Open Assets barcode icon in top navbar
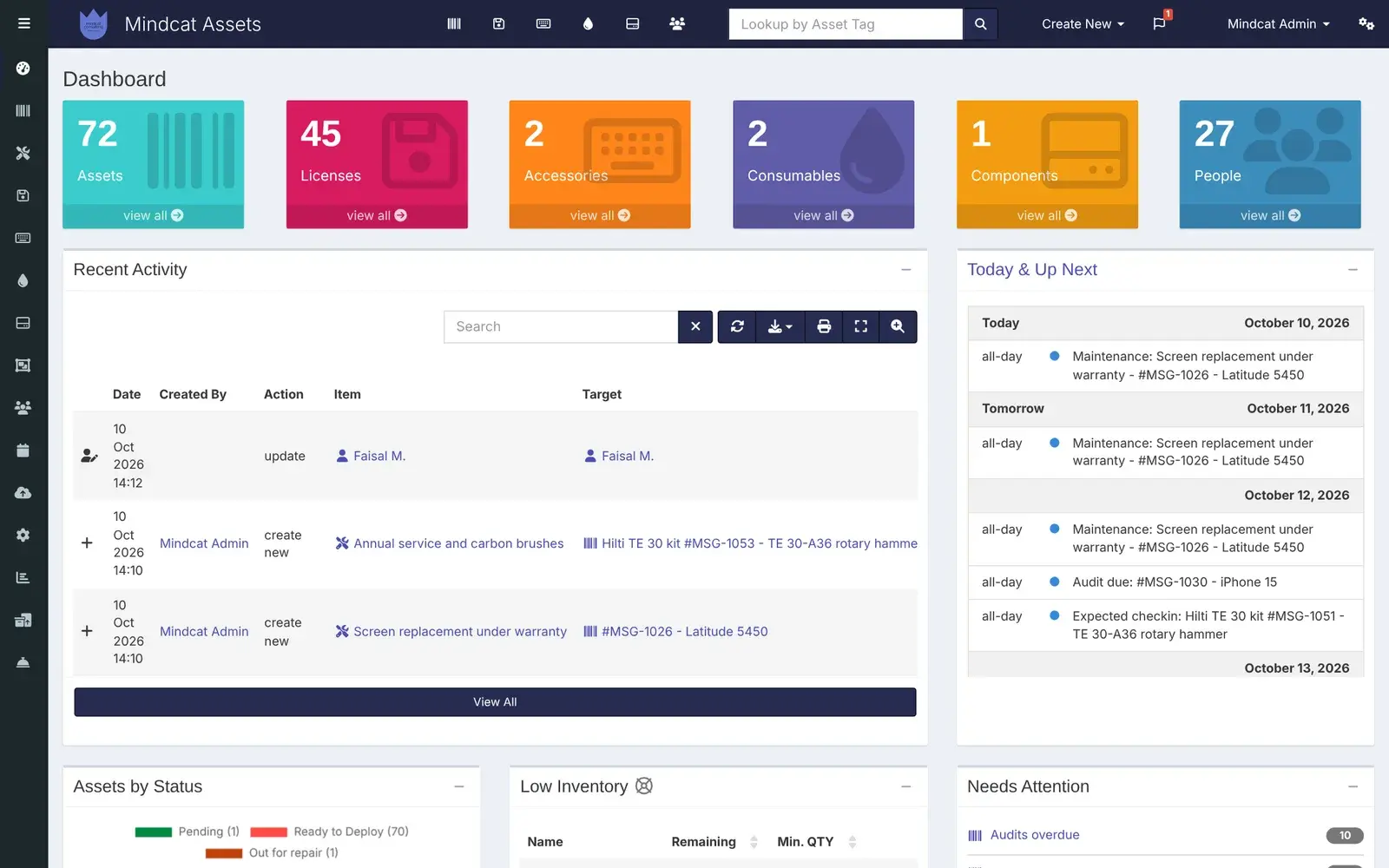Viewport: 1389px width, 868px height. coord(454,23)
